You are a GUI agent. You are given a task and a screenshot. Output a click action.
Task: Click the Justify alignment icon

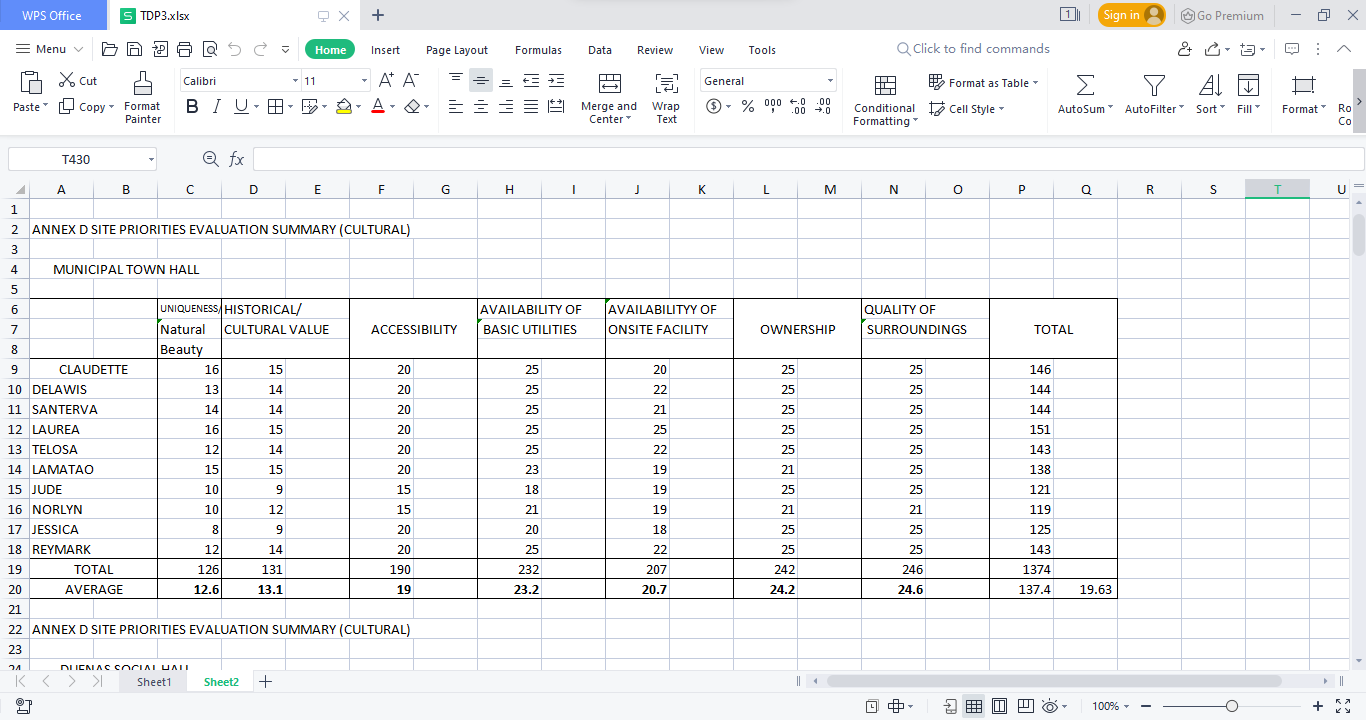pyautogui.click(x=531, y=107)
